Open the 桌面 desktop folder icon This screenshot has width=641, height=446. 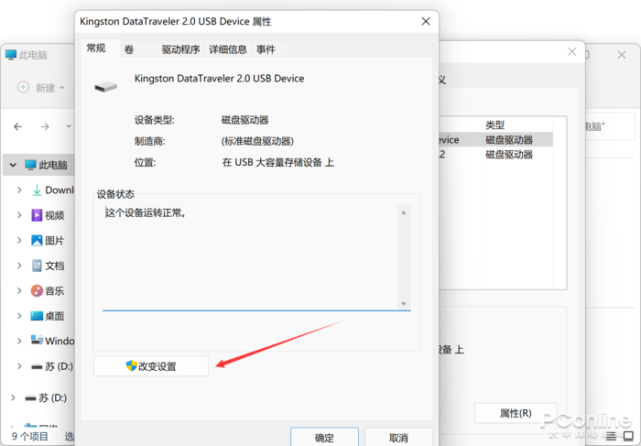[37, 316]
